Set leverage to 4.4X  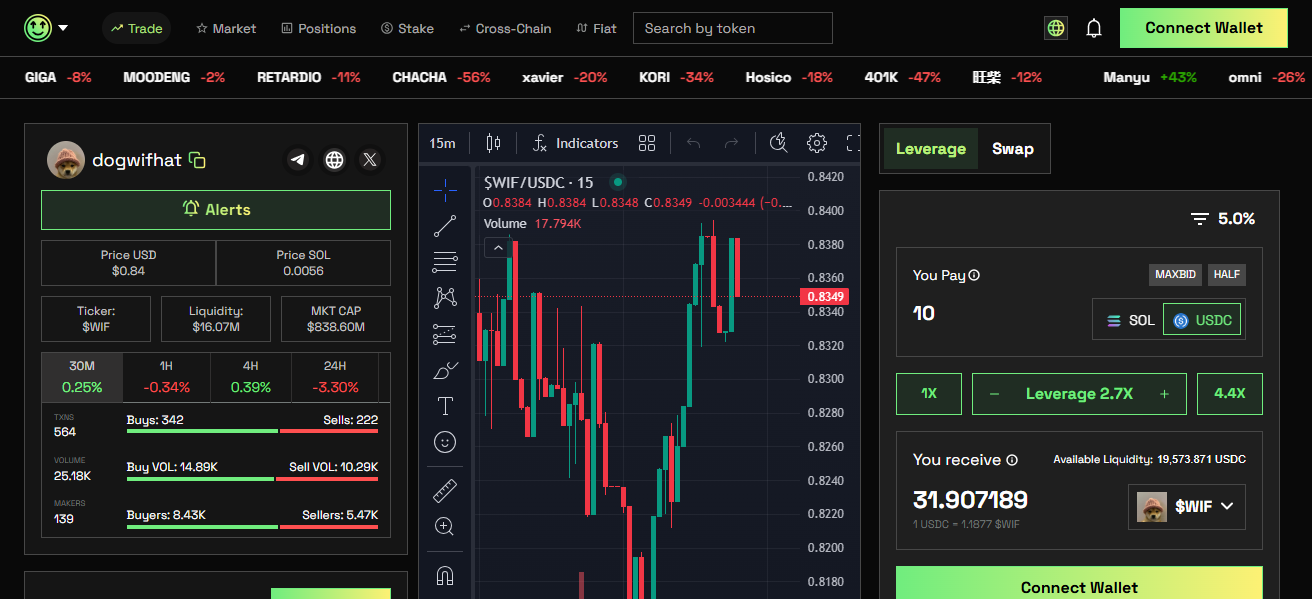pyautogui.click(x=1230, y=394)
